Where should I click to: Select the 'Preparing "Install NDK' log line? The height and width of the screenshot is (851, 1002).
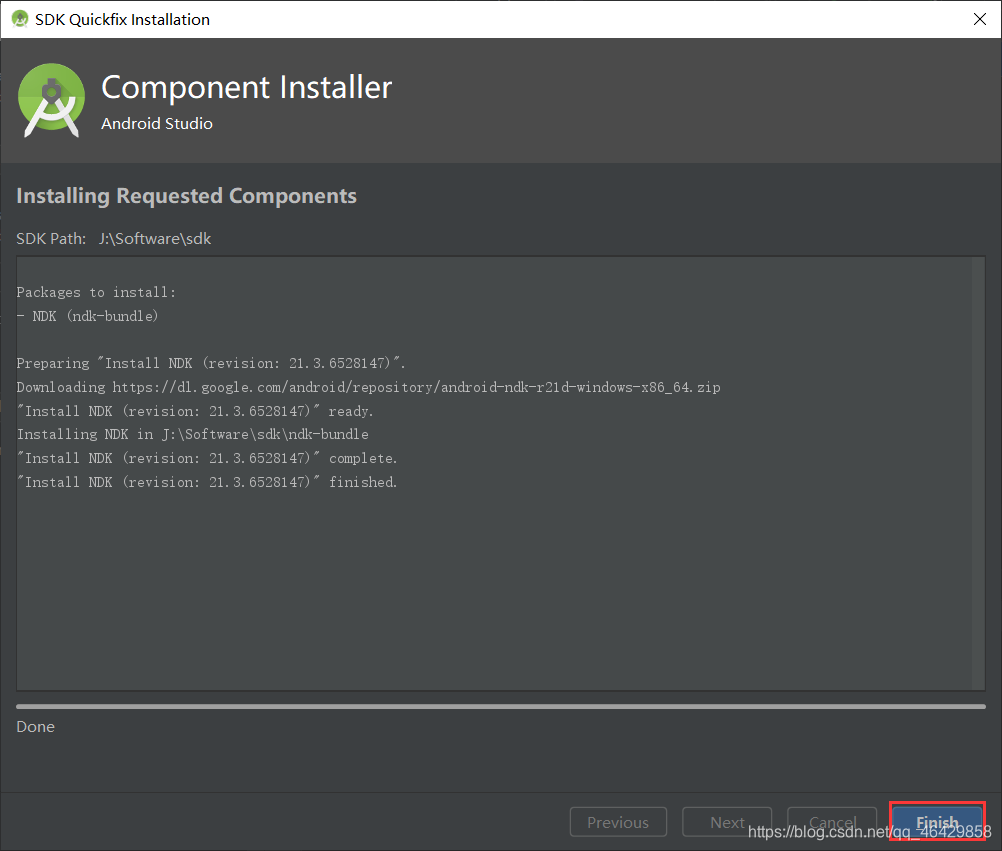tap(211, 364)
